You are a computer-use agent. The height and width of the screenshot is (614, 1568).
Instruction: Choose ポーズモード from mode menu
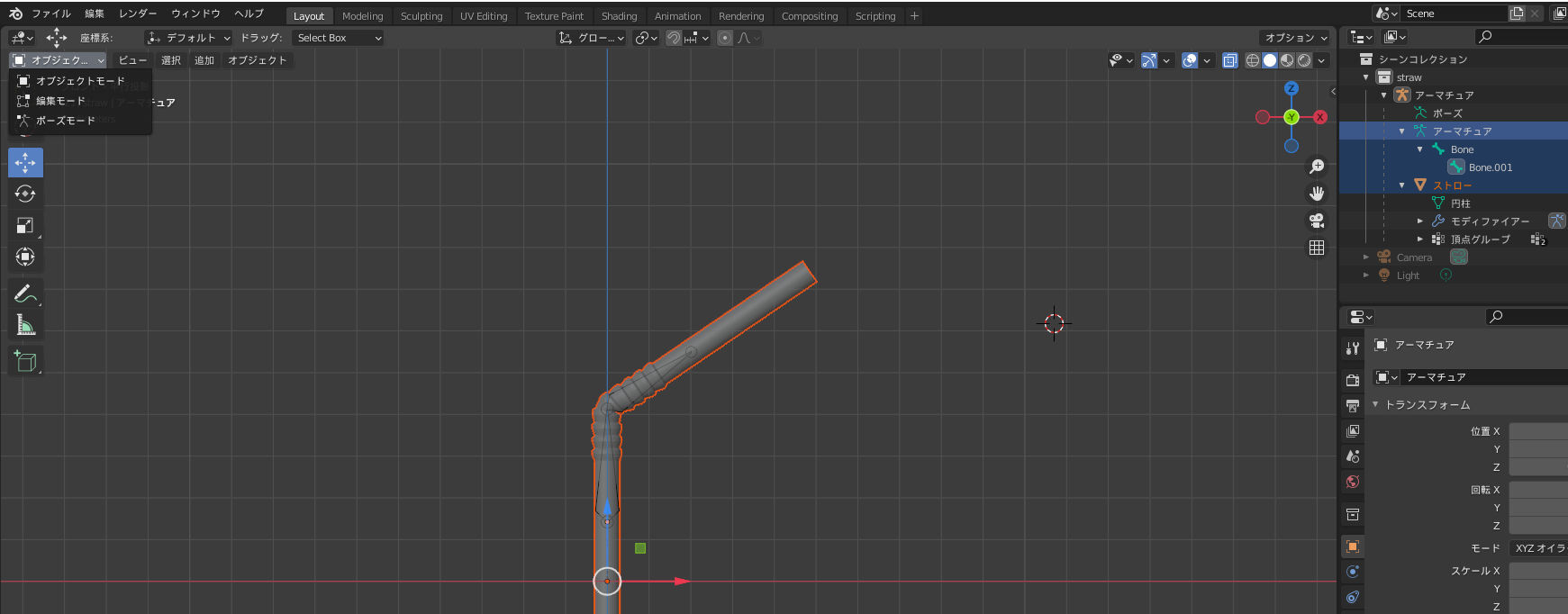66,121
